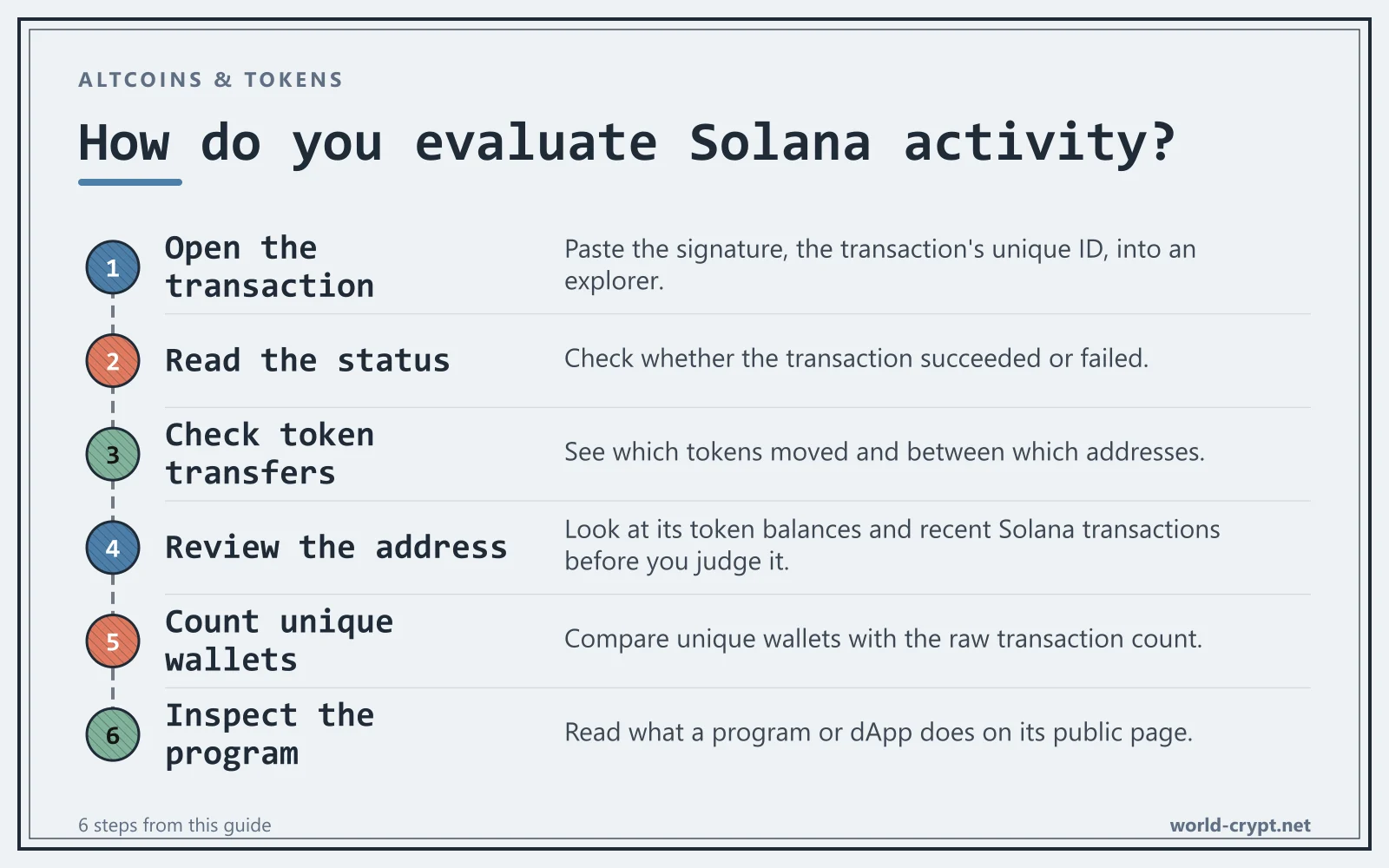Click the blue step 1 circle
Screen dimensions: 1389x868
coord(113,267)
